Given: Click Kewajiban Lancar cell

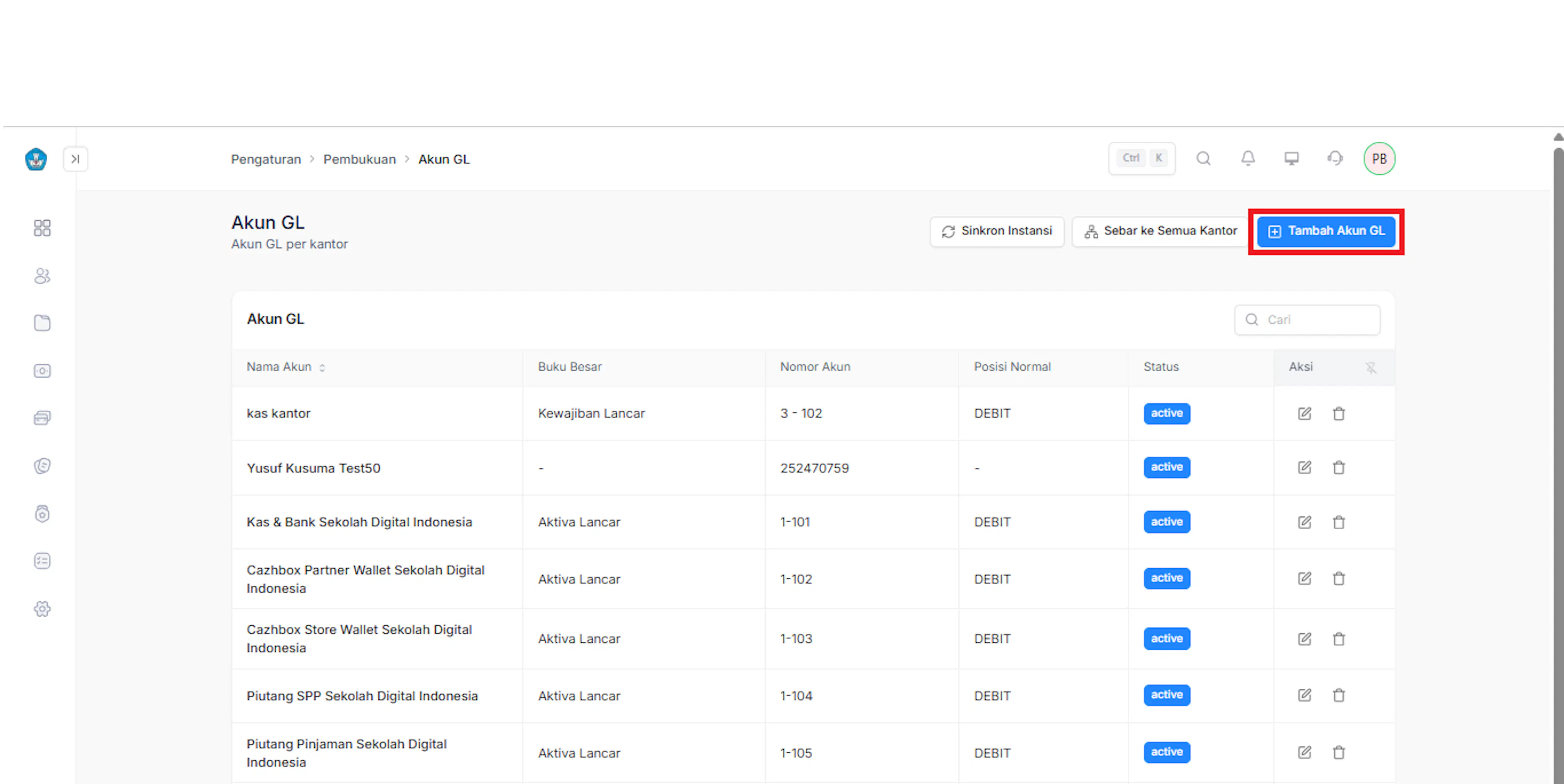Looking at the screenshot, I should 591,413.
